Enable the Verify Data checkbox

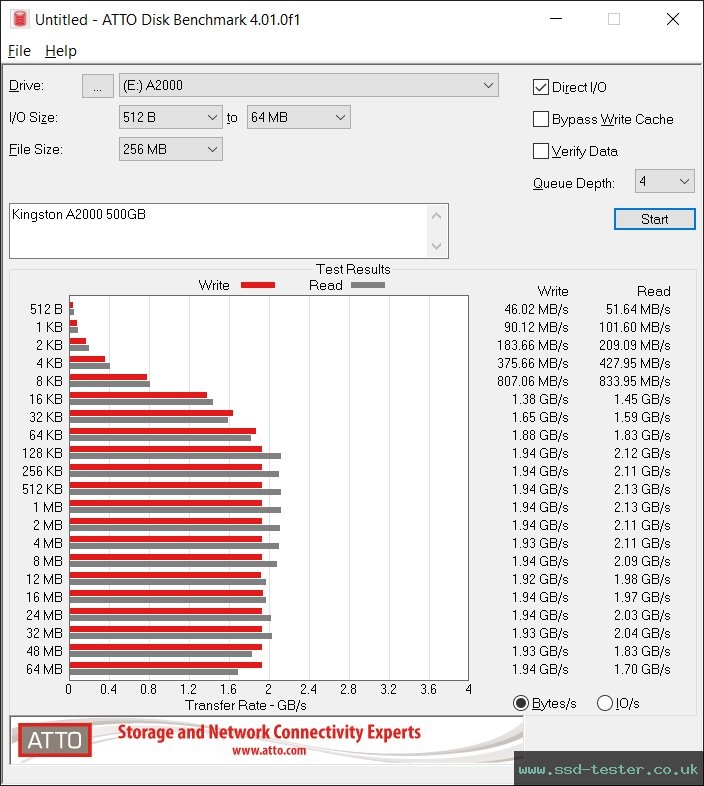(x=541, y=151)
